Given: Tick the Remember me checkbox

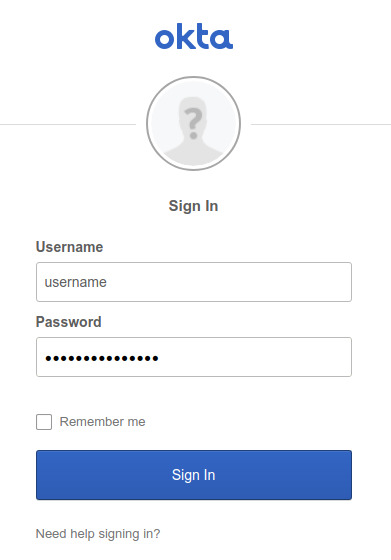Looking at the screenshot, I should (x=44, y=422).
